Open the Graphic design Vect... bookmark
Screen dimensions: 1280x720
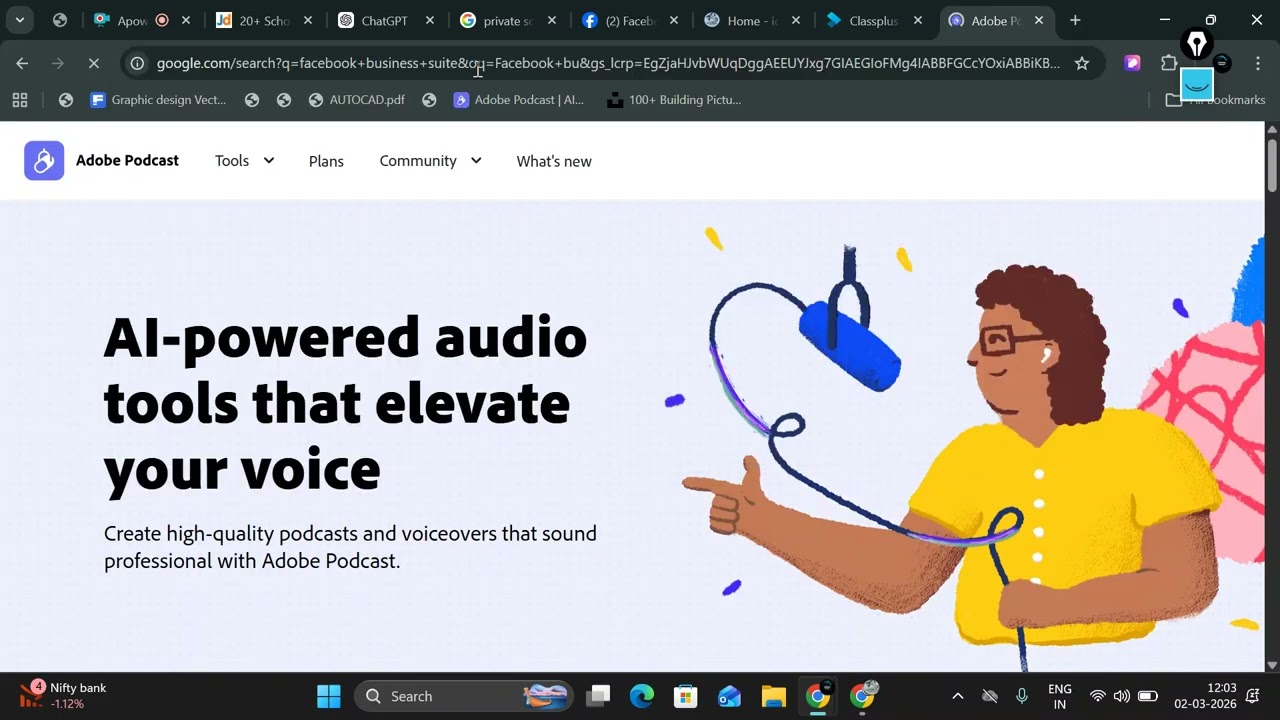158,100
